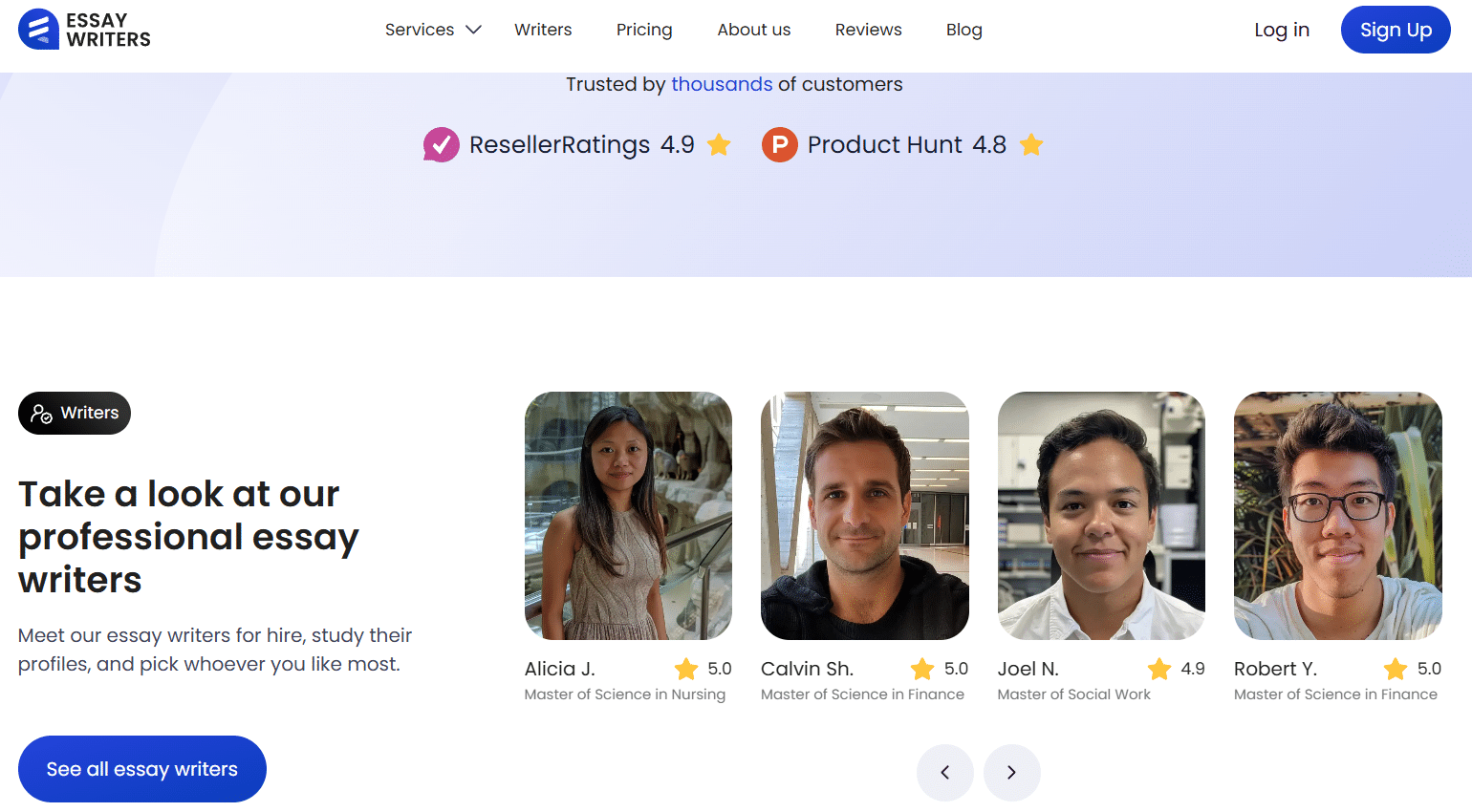Click the Log in link
Screen dimensions: 1472x812
(1281, 30)
